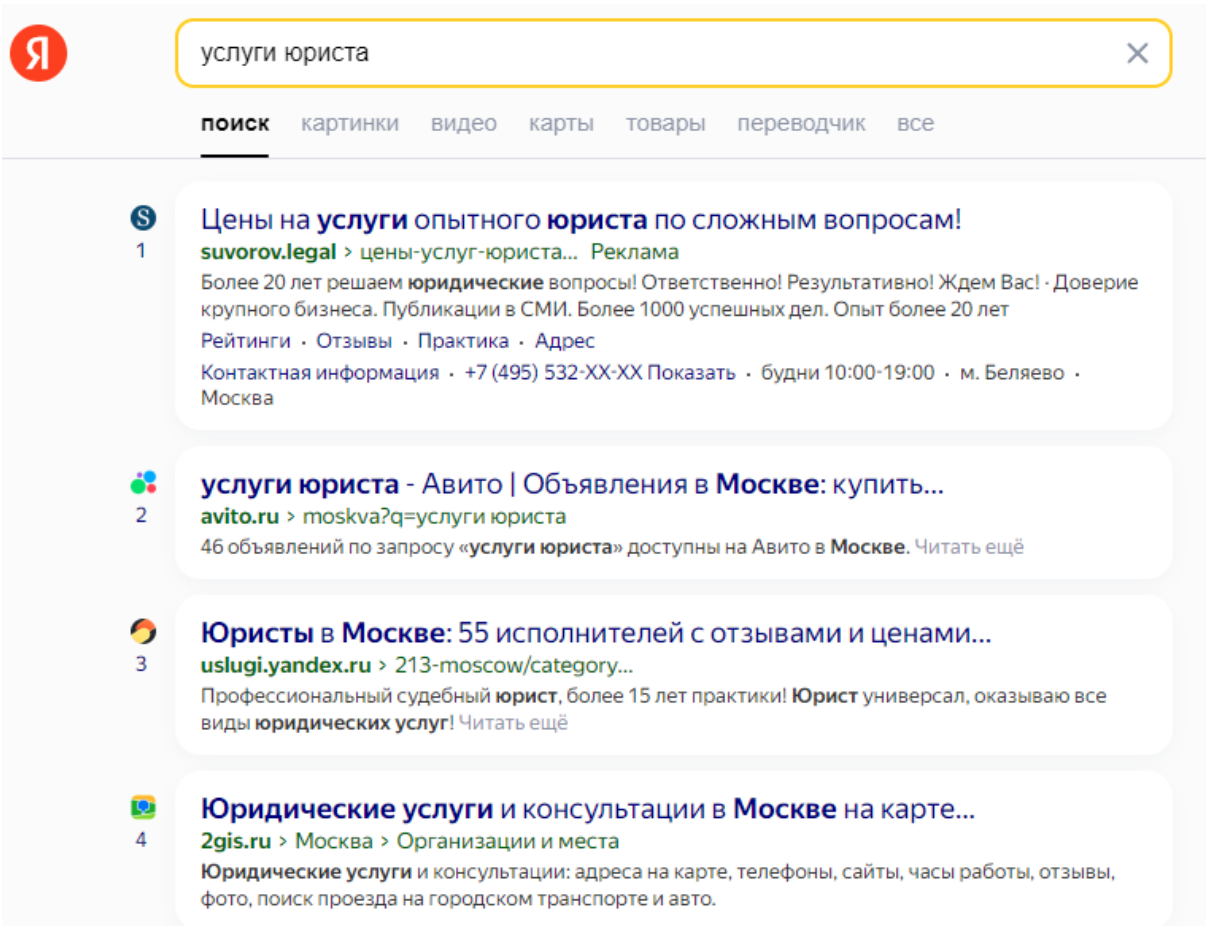Reveal phone number via Показать
Image resolution: width=1210 pixels, height=928 pixels.
point(691,373)
